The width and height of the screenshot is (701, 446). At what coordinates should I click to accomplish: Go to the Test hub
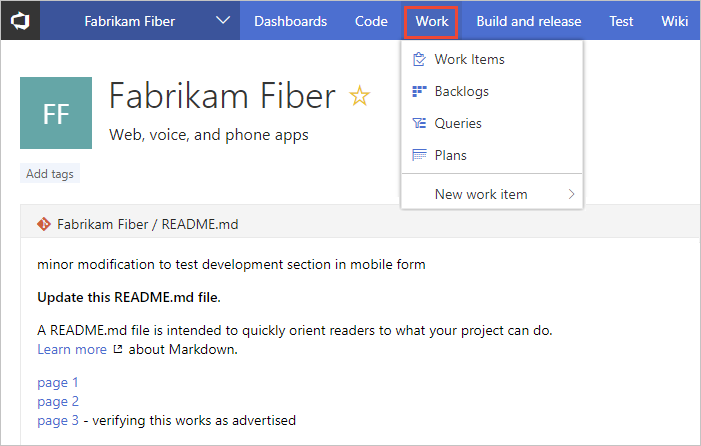(x=621, y=21)
